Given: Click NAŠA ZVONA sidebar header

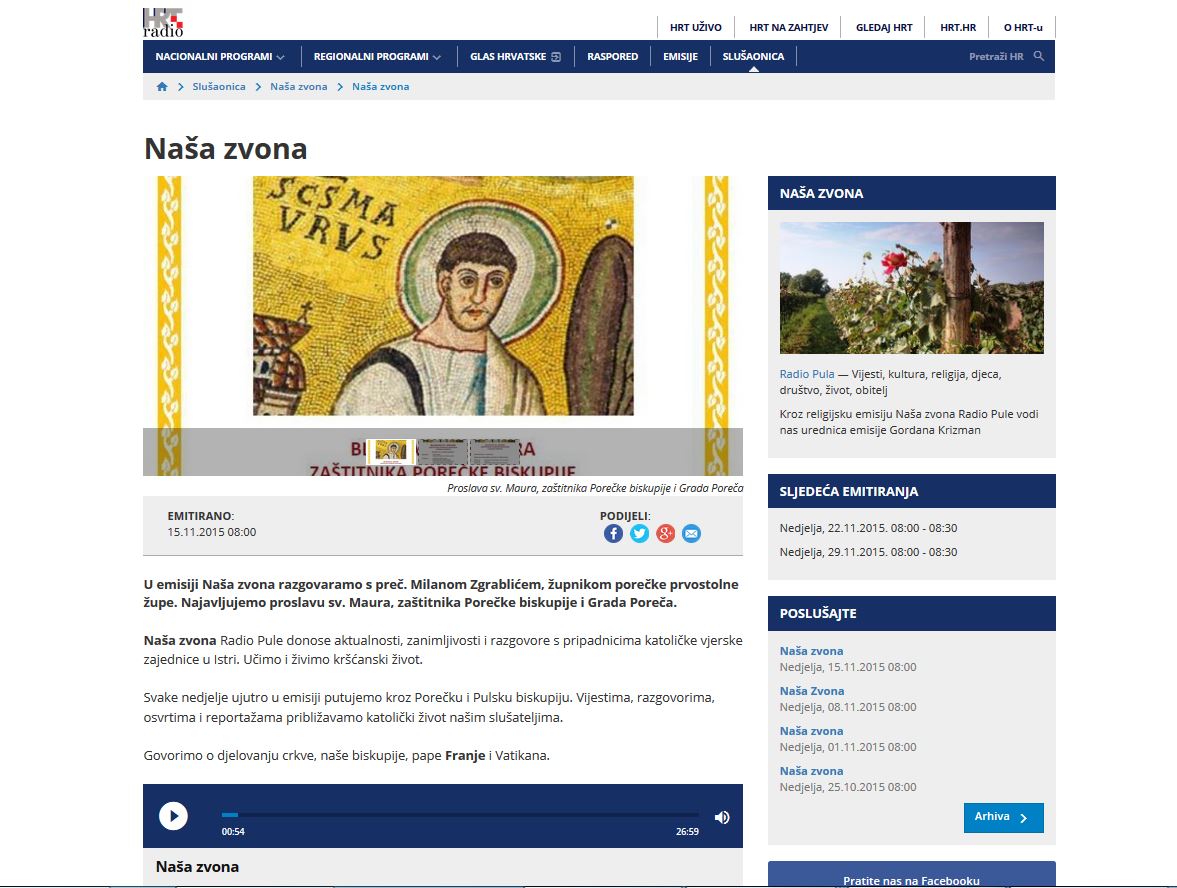Looking at the screenshot, I should click(911, 193).
